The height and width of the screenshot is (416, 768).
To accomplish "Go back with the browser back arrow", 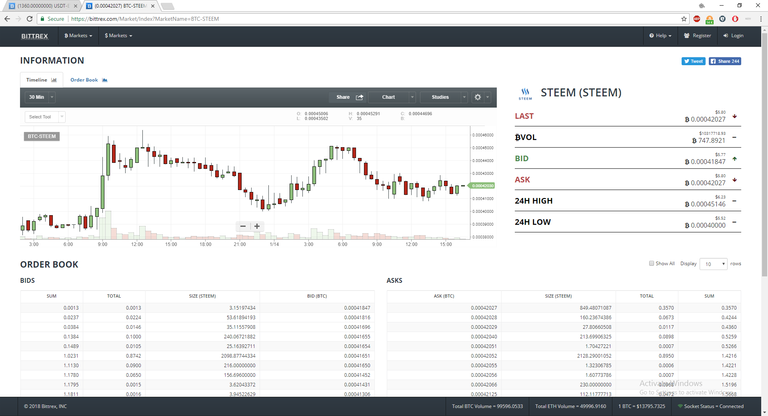I will click(x=7, y=19).
